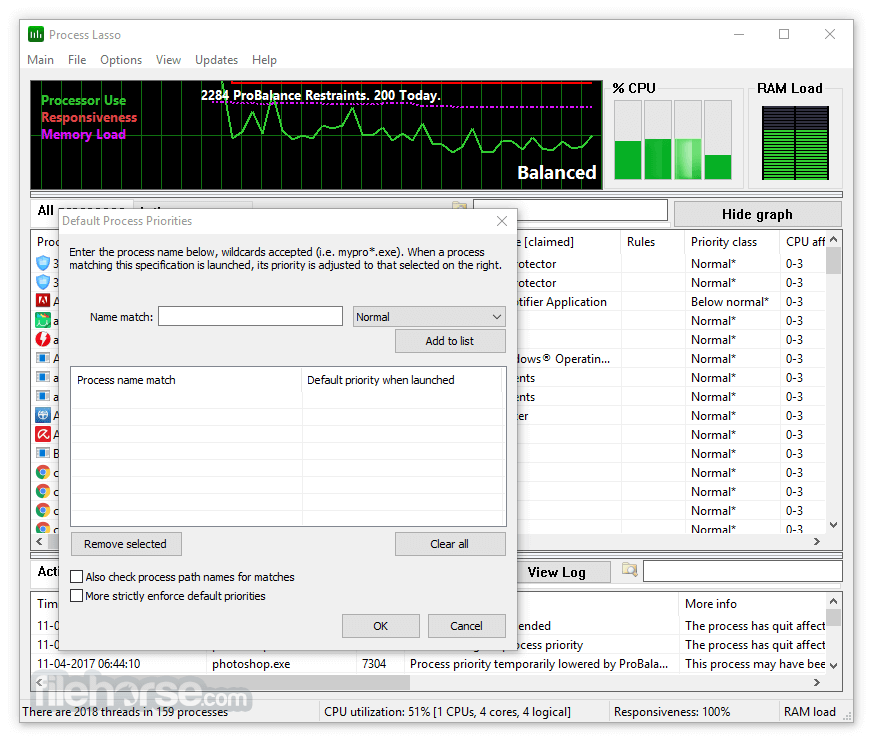Screen dimensions: 875x742
Task: Sort by Default priority when launched column
Action: [x=401, y=380]
